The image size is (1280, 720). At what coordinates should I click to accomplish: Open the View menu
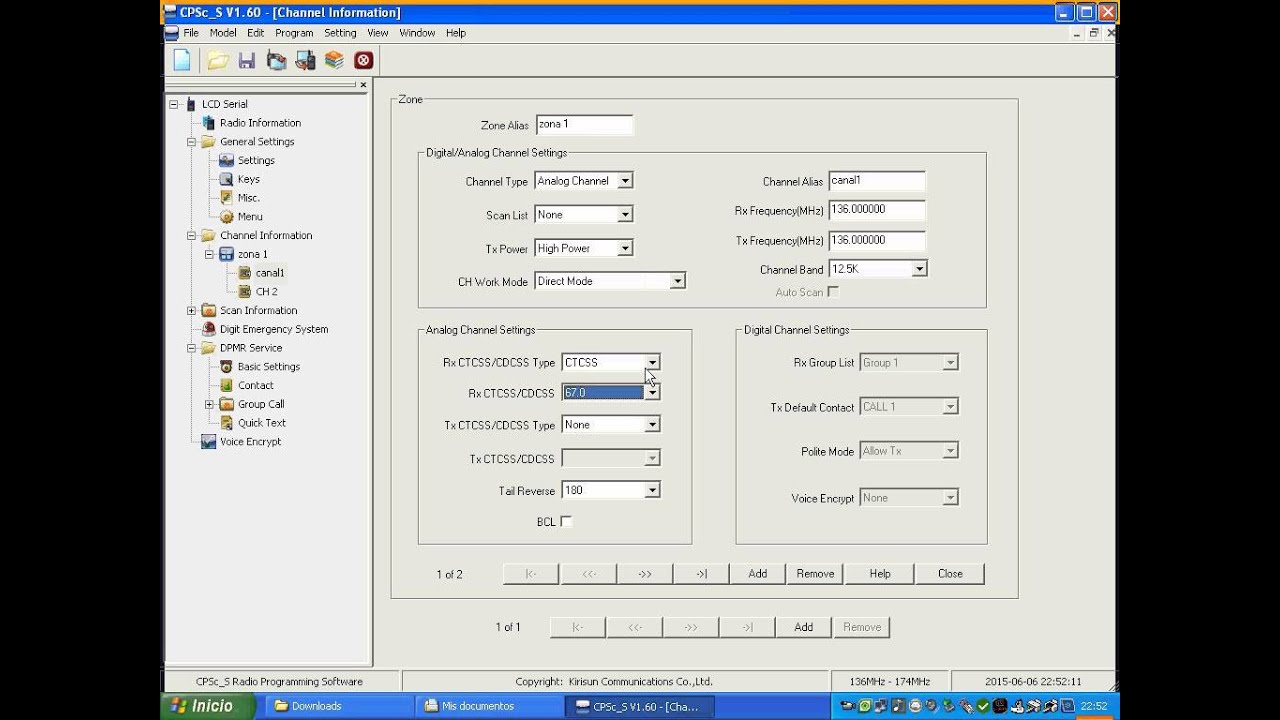point(377,33)
